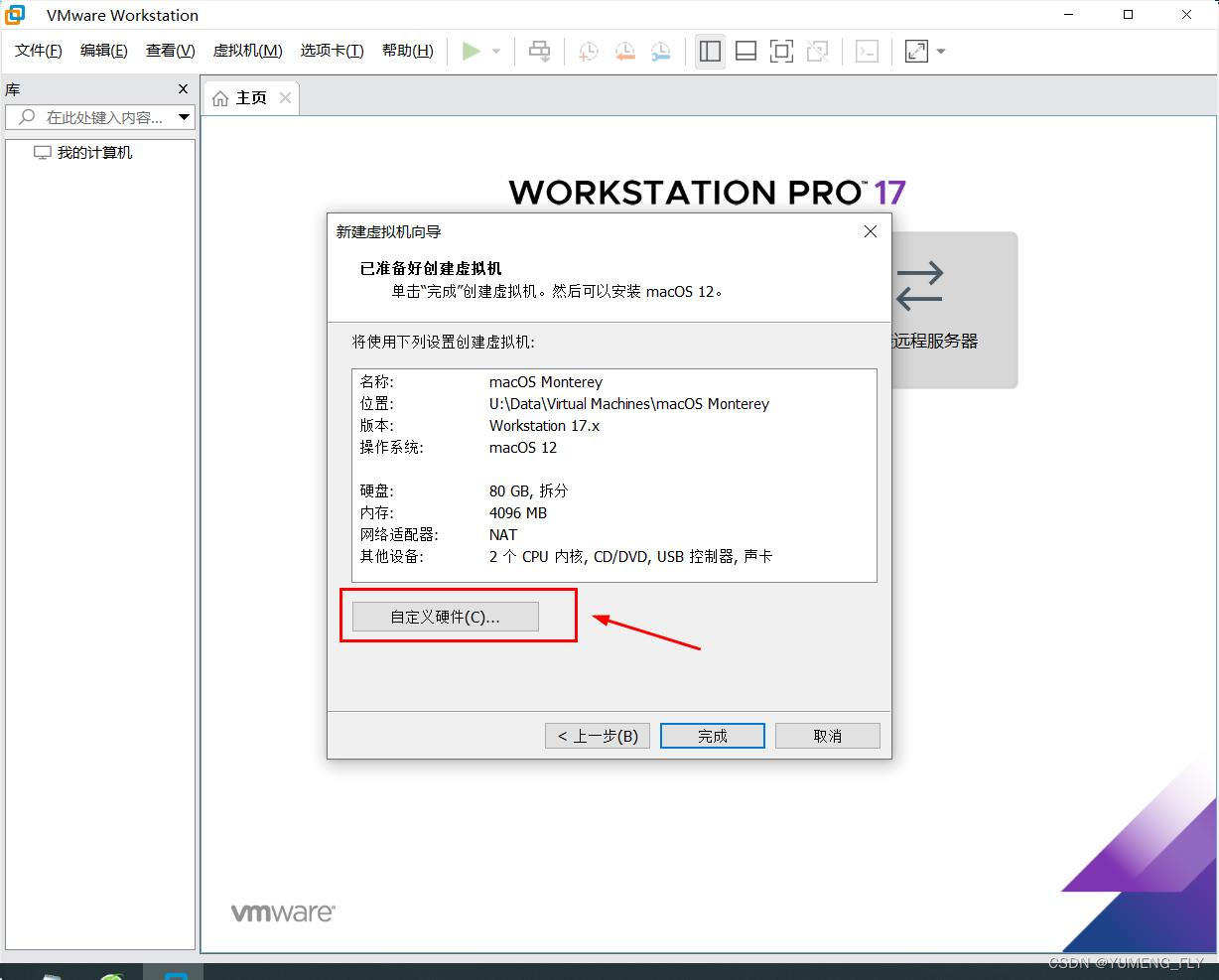Screen dimensions: 1219x980
Task: Toggle the thumbnail bar view icon
Action: pyautogui.click(x=745, y=52)
